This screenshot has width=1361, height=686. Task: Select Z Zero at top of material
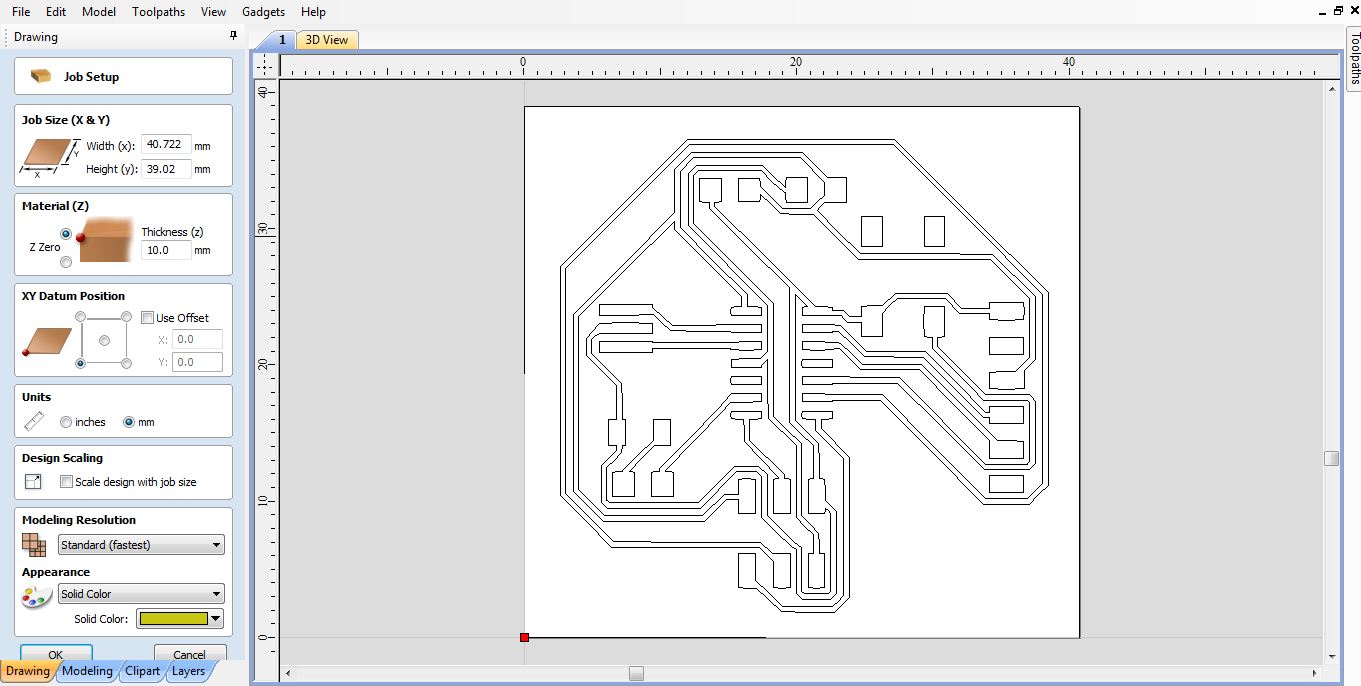66,233
